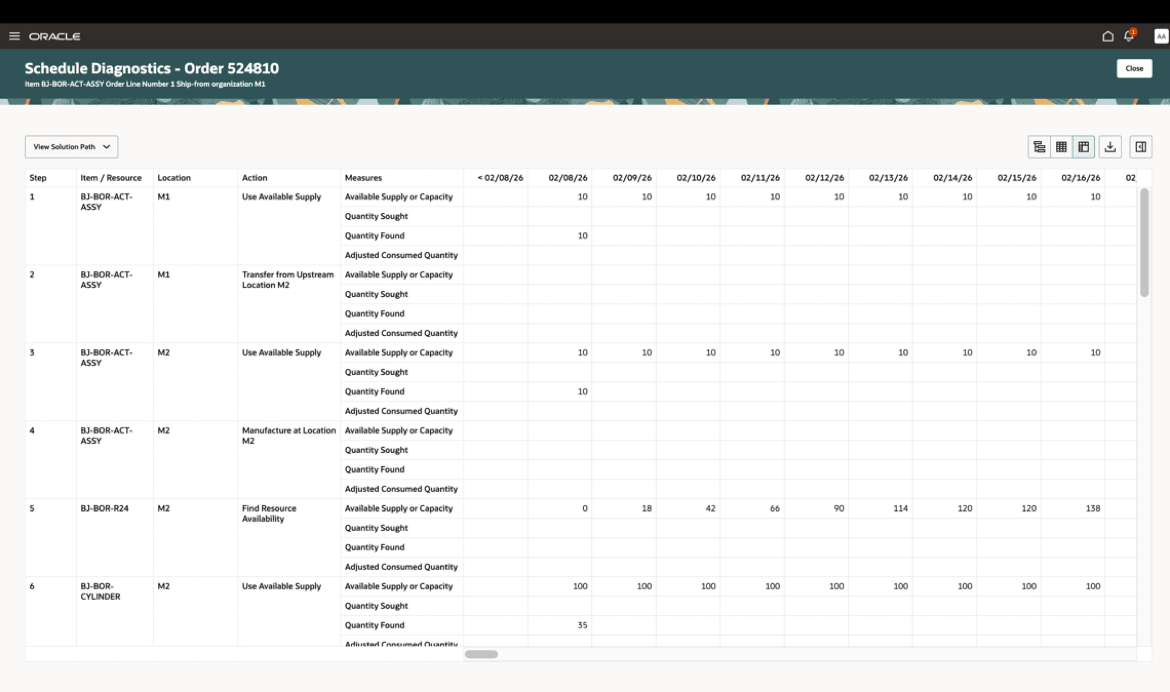This screenshot has width=1170, height=692.
Task: Open notifications showing one alert
Action: pyautogui.click(x=1128, y=35)
